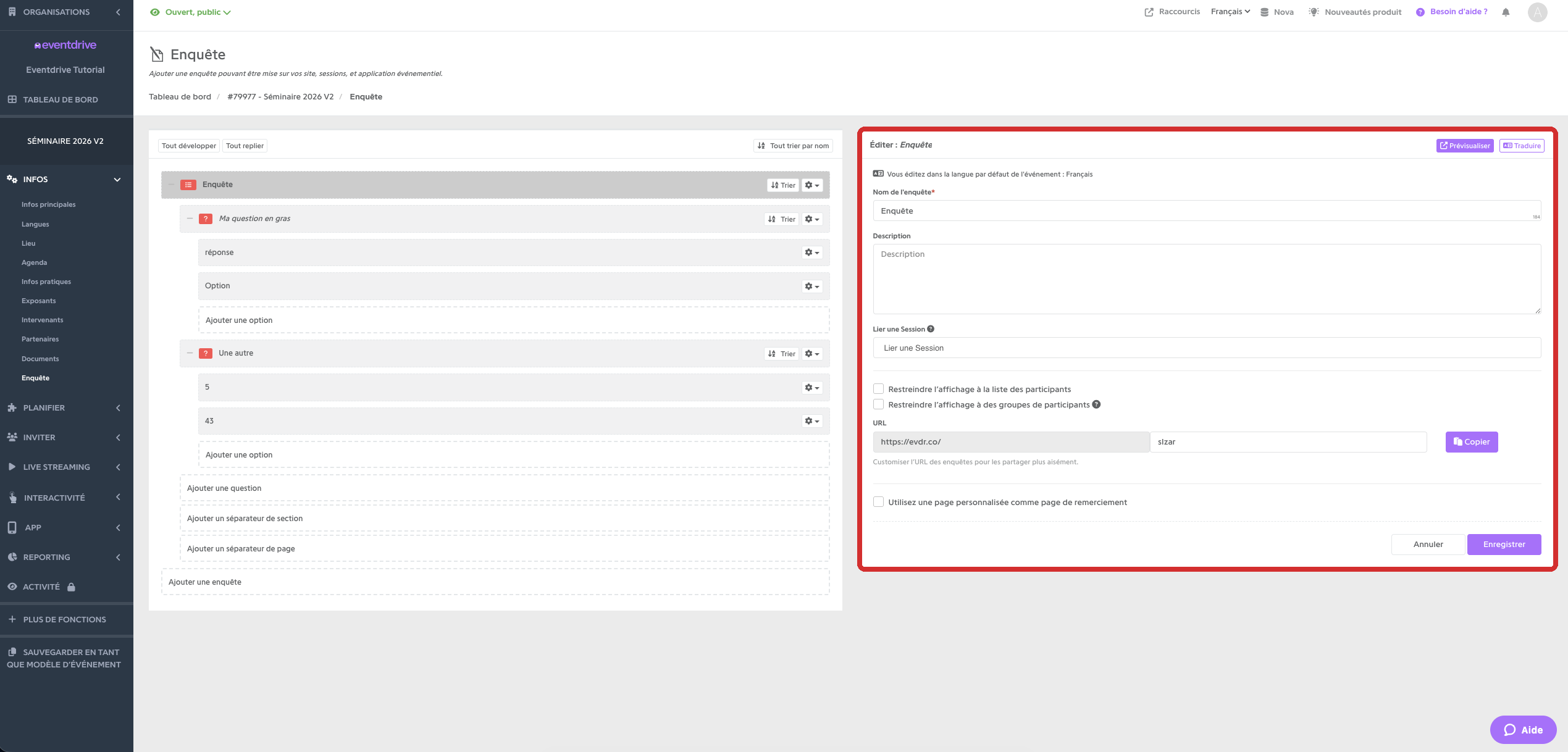Click the Description text area

1207,279
